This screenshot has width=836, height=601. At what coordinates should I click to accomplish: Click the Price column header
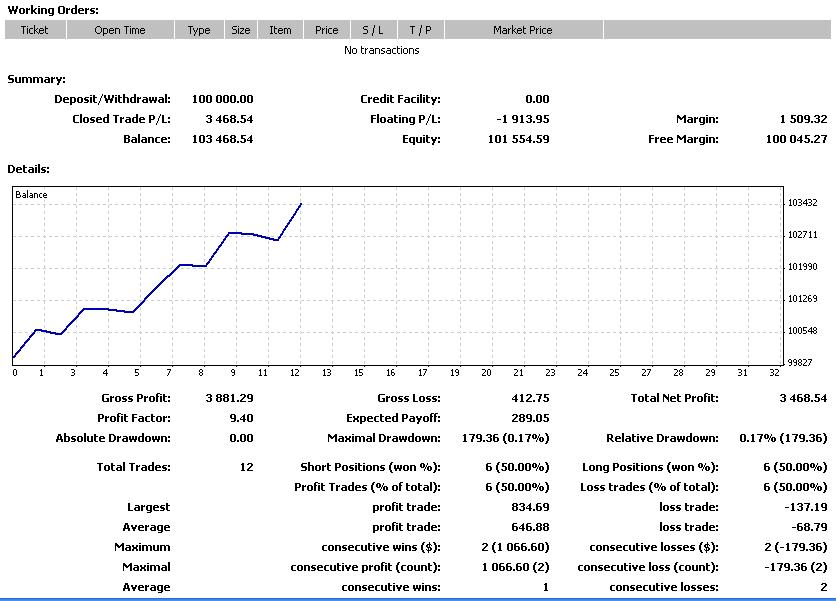pos(326,30)
